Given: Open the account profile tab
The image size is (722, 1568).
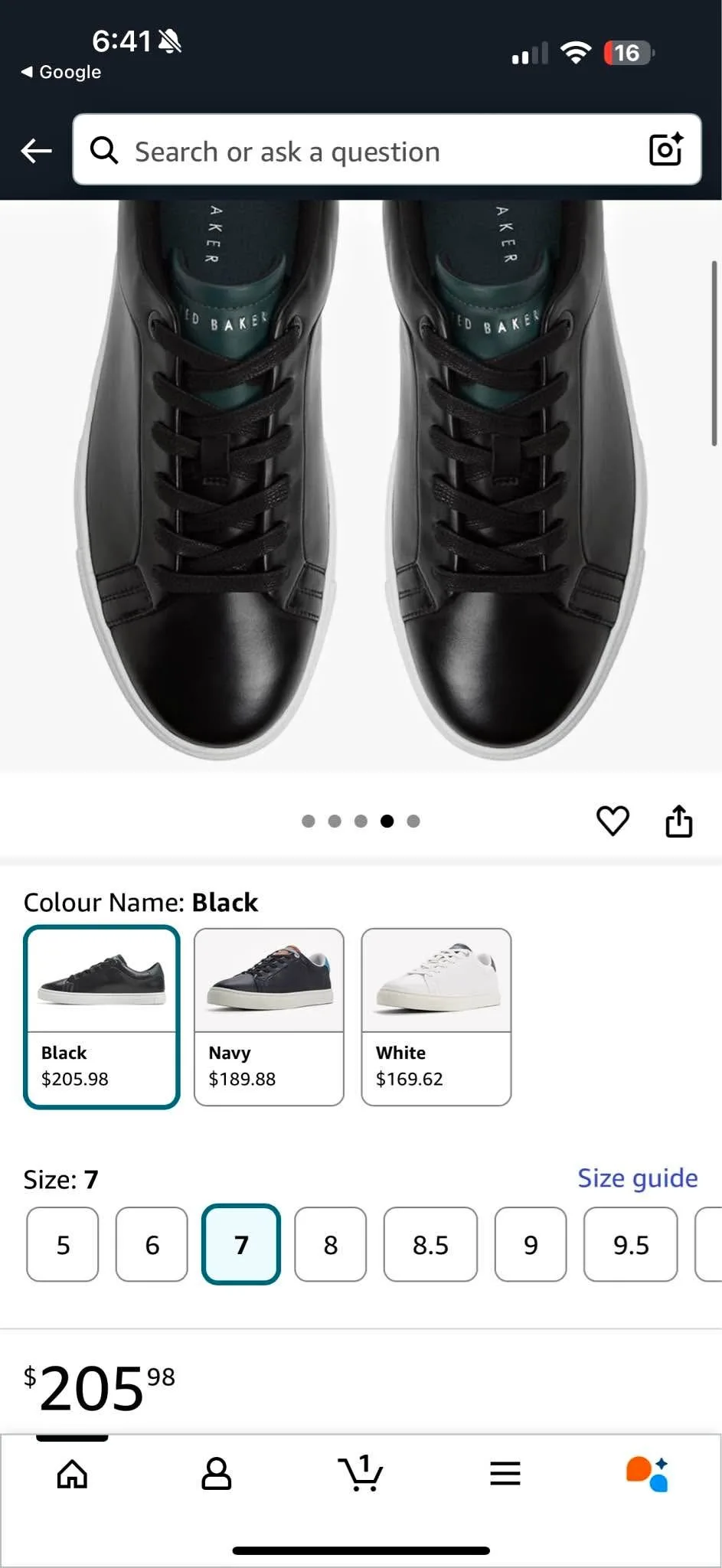Looking at the screenshot, I should coord(216,1473).
